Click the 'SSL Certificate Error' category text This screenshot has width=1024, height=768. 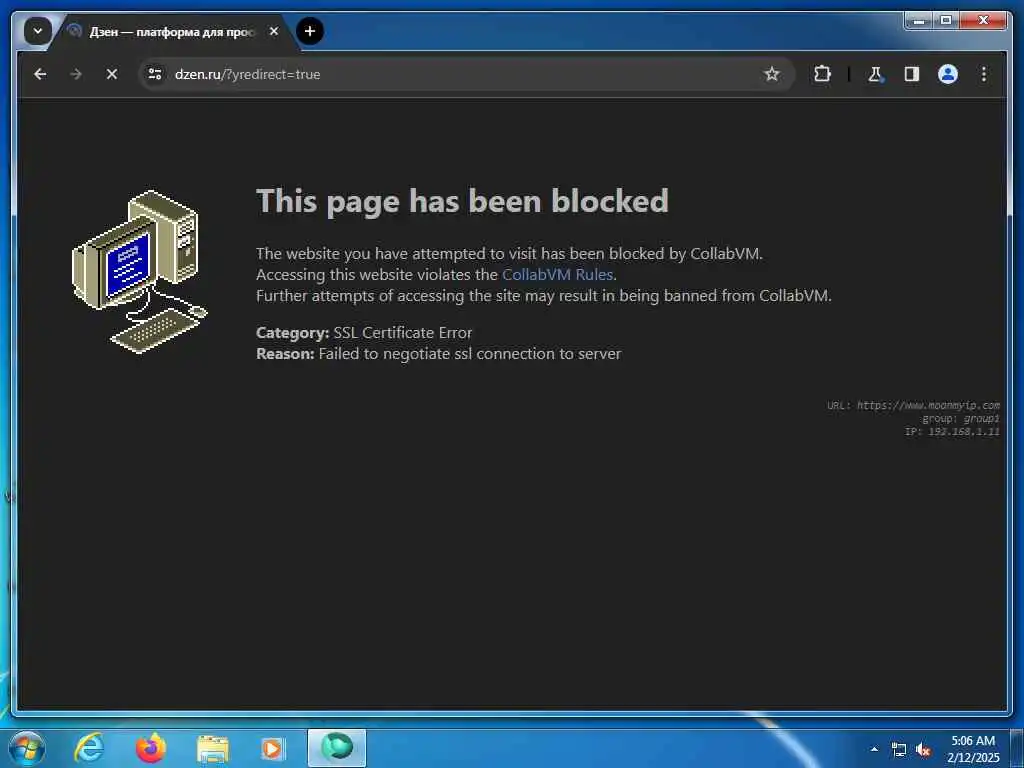[x=402, y=333]
